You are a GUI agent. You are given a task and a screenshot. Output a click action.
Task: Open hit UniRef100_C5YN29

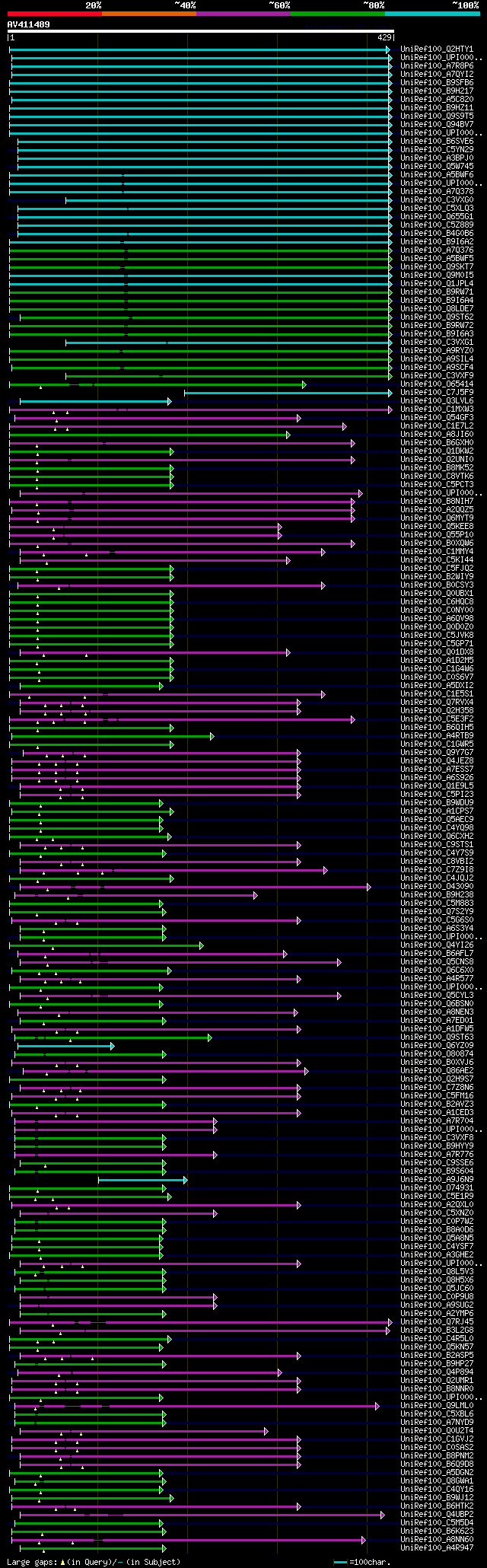pyautogui.click(x=437, y=150)
